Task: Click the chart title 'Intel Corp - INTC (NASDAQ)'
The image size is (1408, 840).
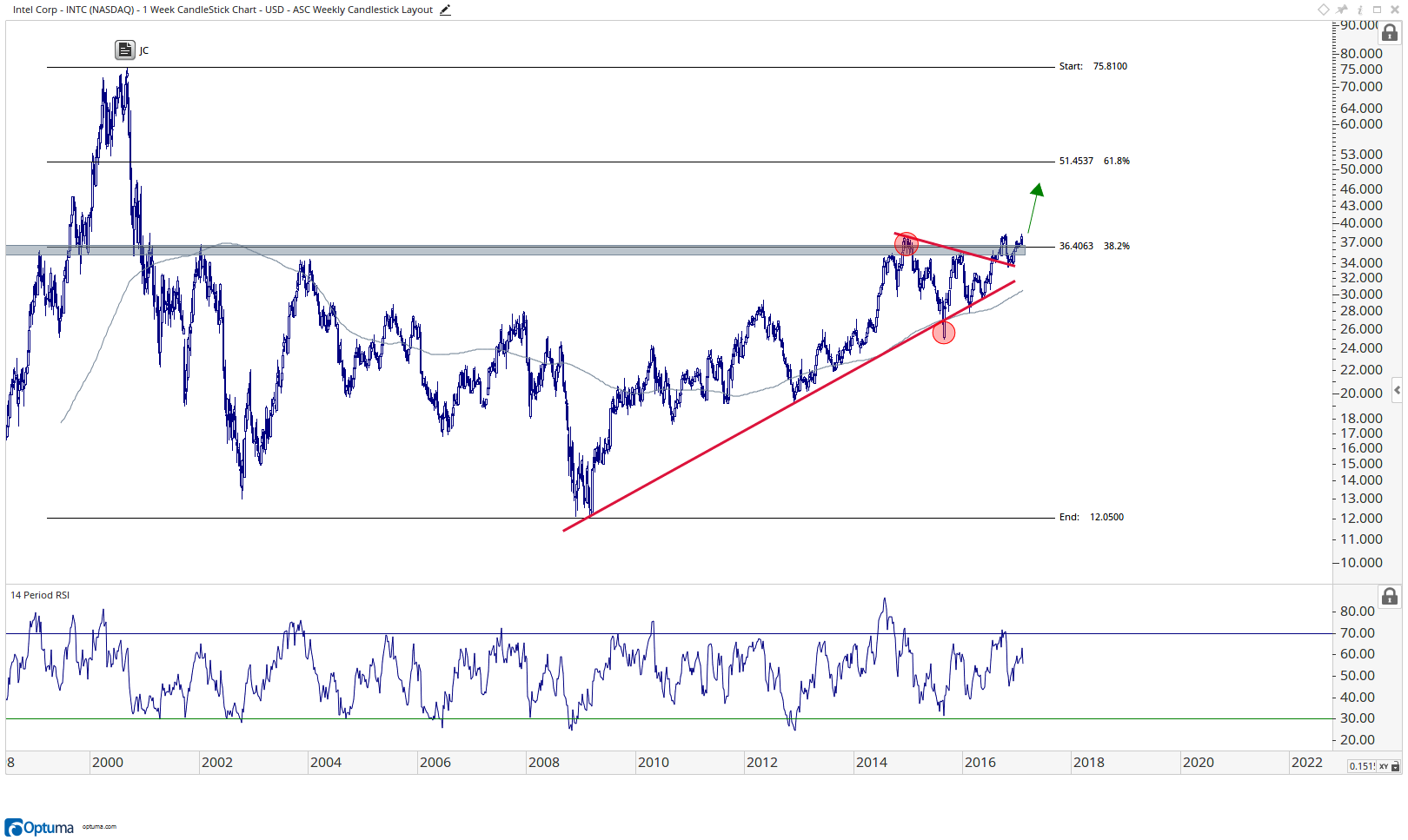Action: [74, 10]
